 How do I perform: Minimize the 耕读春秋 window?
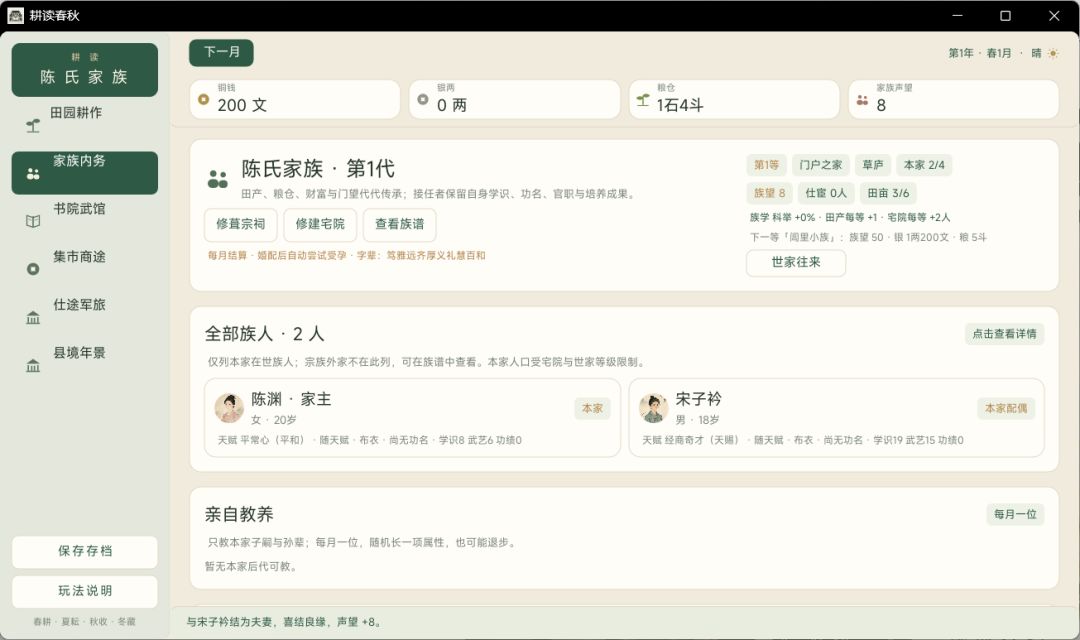(x=957, y=16)
